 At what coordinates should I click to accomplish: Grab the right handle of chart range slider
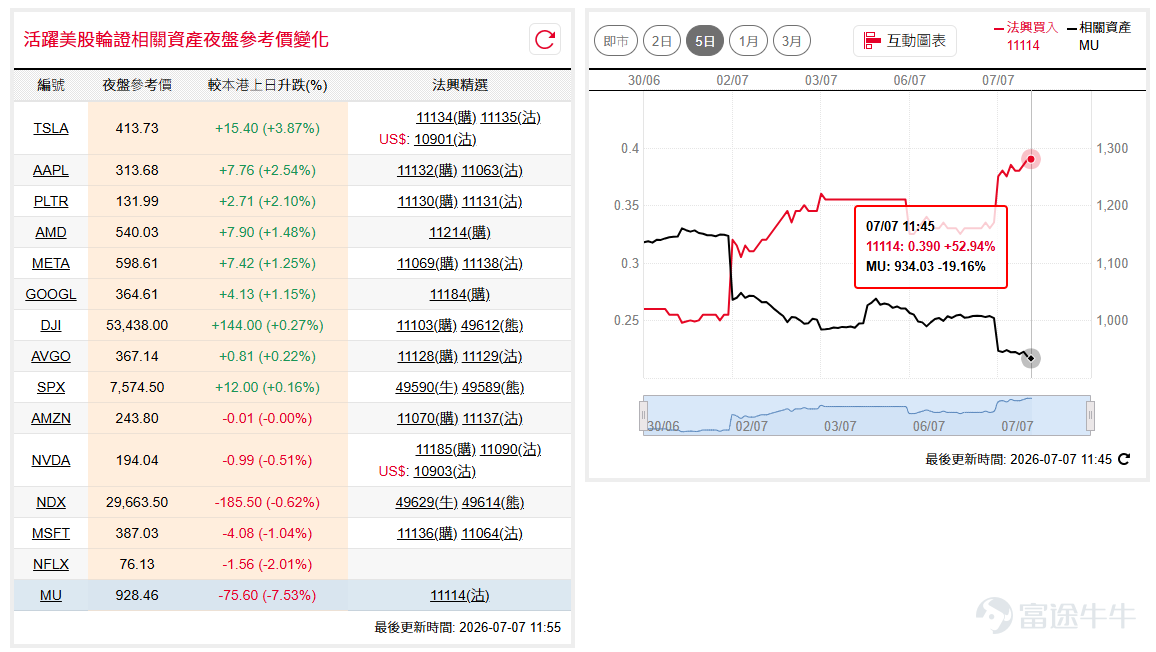point(1090,415)
